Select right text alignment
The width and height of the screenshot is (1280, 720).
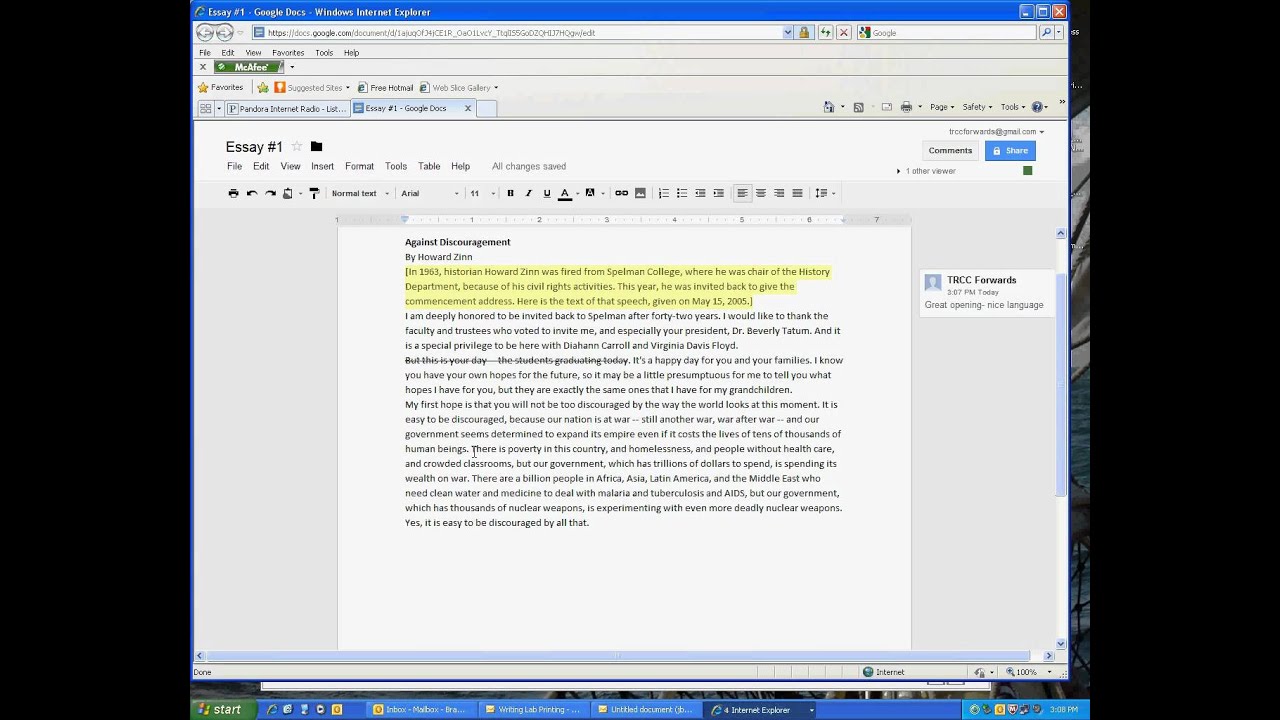[779, 193]
